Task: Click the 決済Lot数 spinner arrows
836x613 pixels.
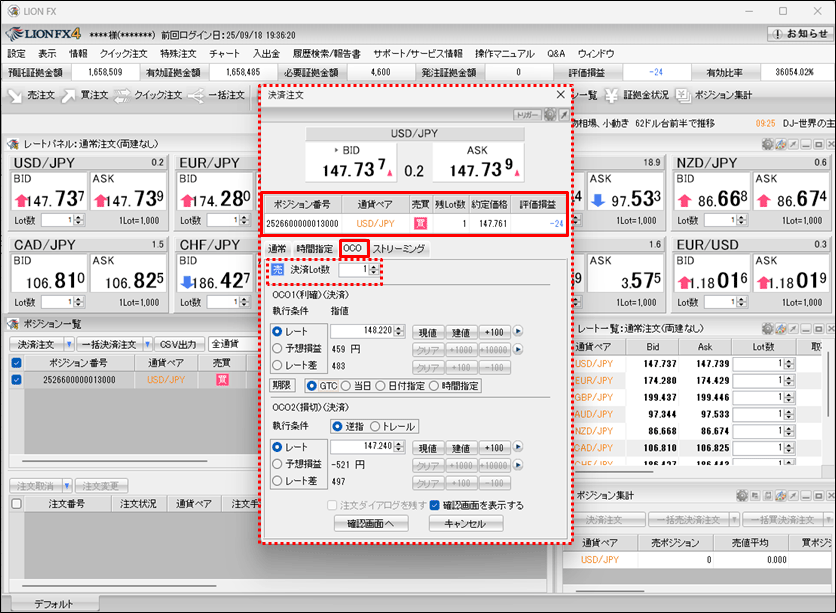Action: pos(374,269)
